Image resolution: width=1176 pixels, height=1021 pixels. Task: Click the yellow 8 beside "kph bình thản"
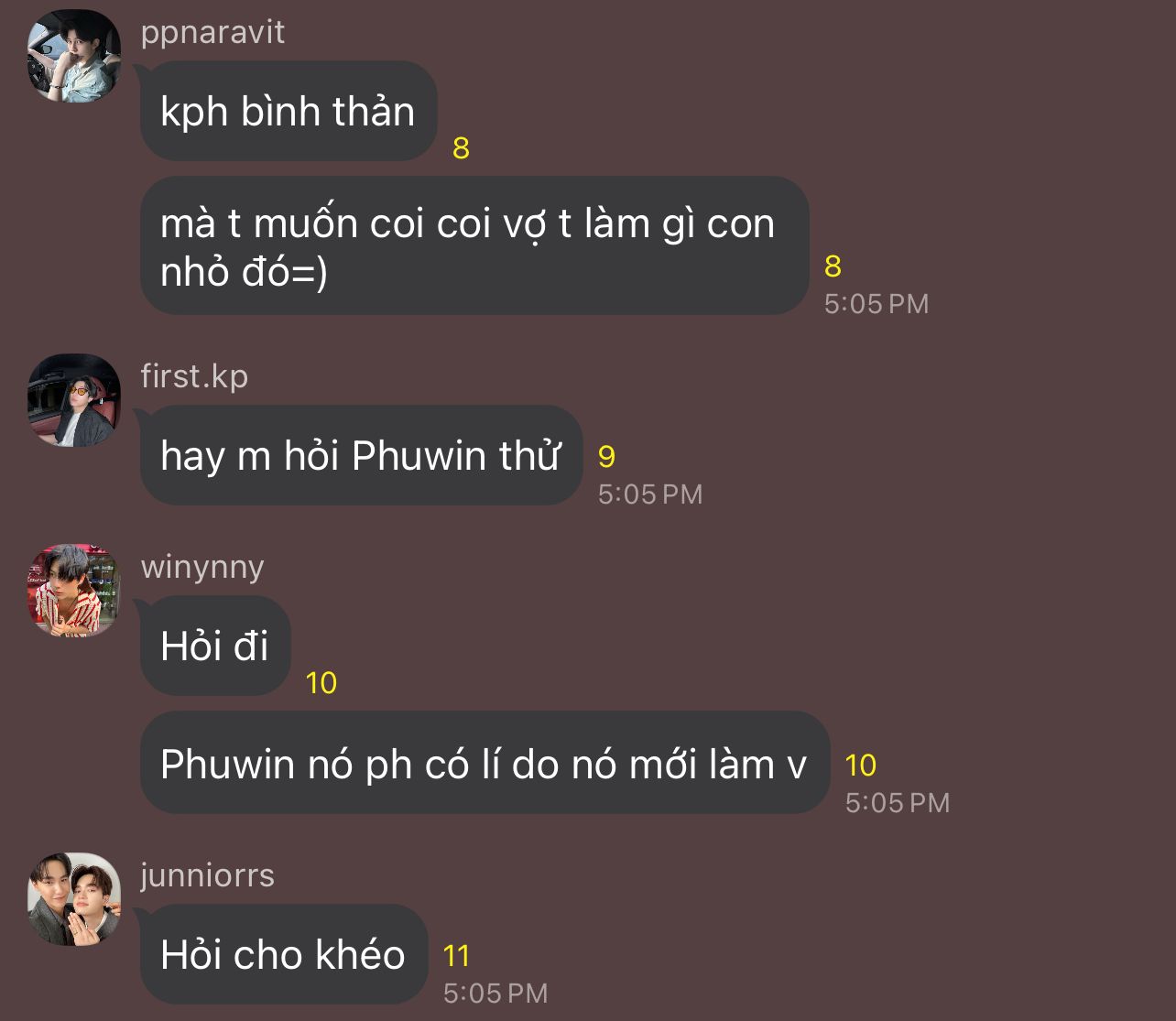point(462,148)
